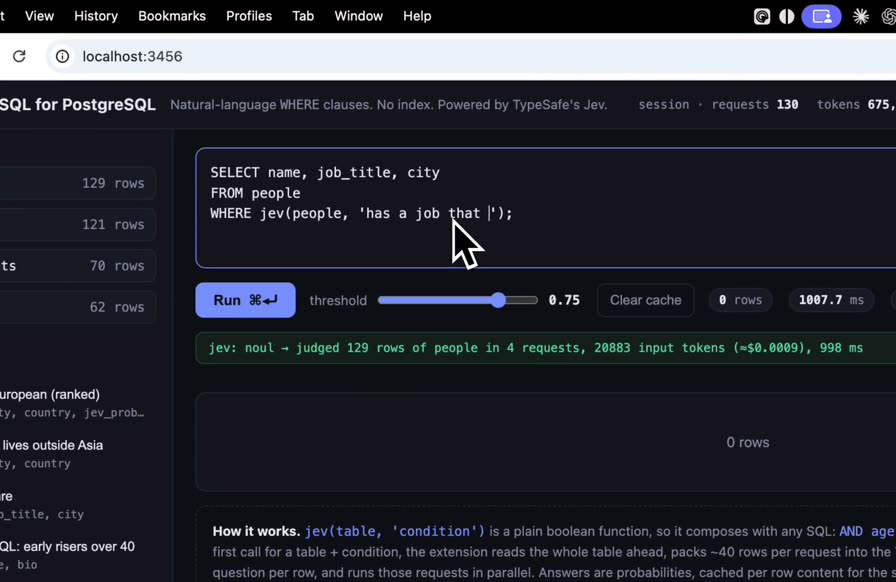Reload the page with the refresh icon
Image resolution: width=896 pixels, height=582 pixels.
(19, 56)
